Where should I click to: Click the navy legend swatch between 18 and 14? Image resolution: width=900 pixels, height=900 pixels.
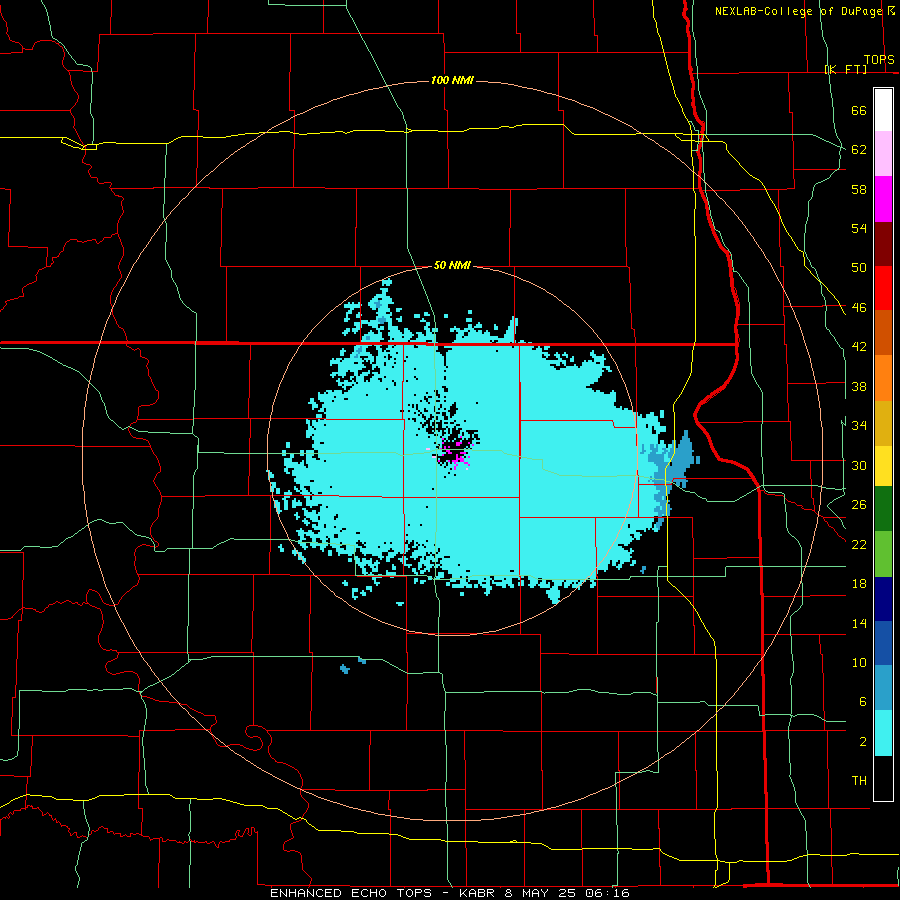tap(883, 599)
